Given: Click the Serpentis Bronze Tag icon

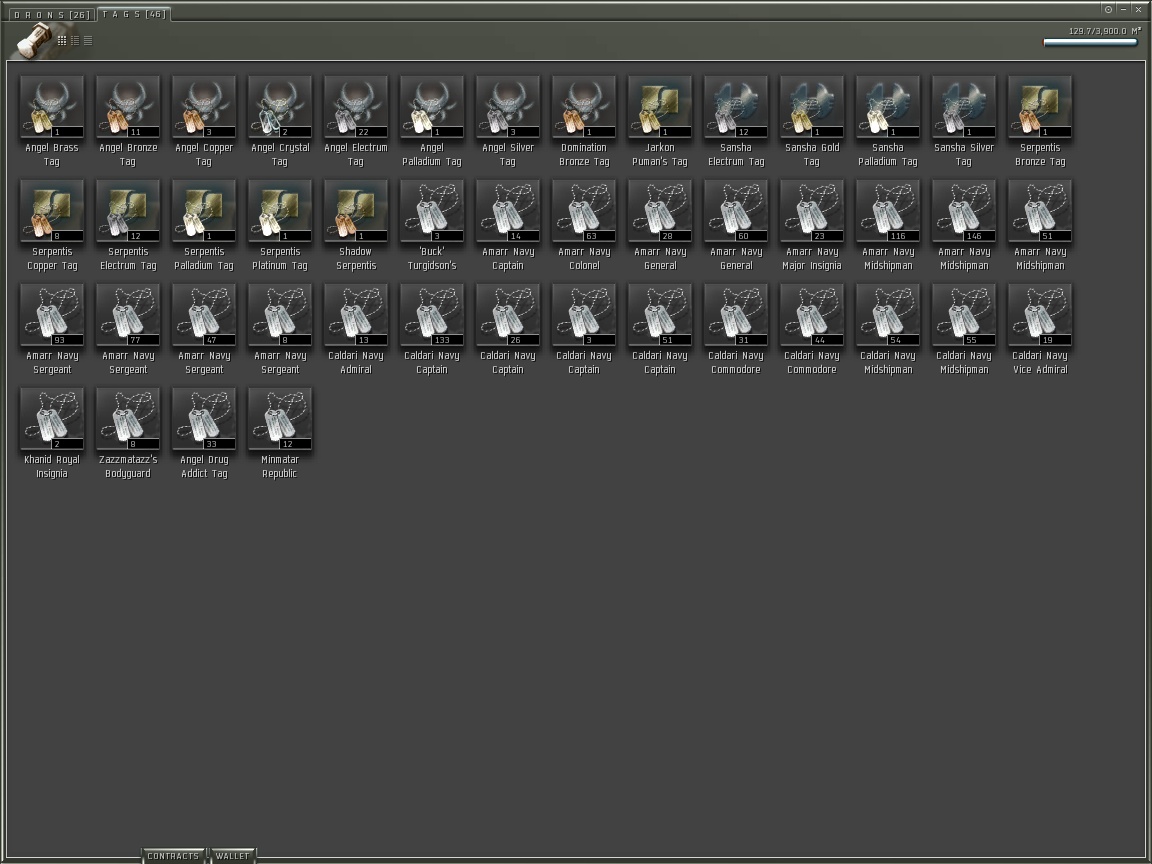Looking at the screenshot, I should point(1040,107).
